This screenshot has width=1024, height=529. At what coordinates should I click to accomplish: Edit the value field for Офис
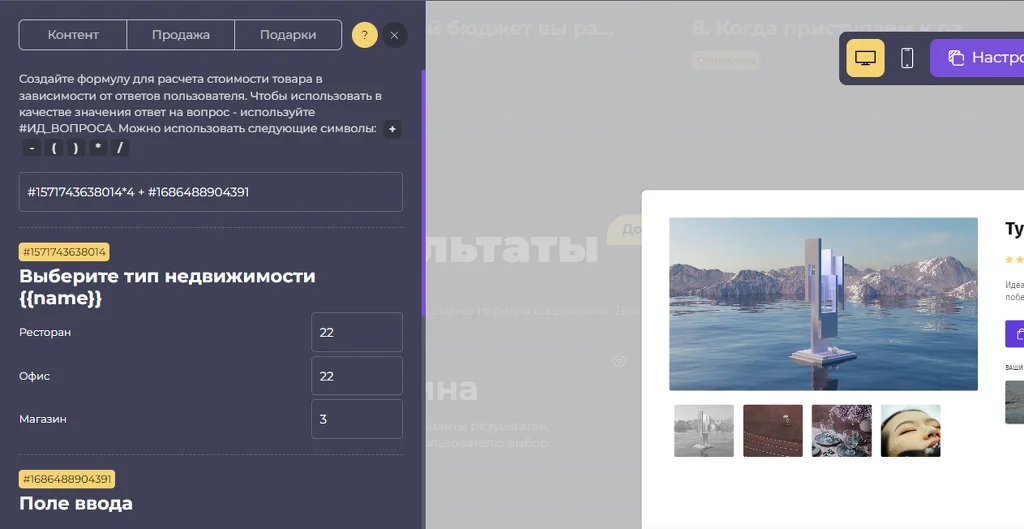click(357, 376)
